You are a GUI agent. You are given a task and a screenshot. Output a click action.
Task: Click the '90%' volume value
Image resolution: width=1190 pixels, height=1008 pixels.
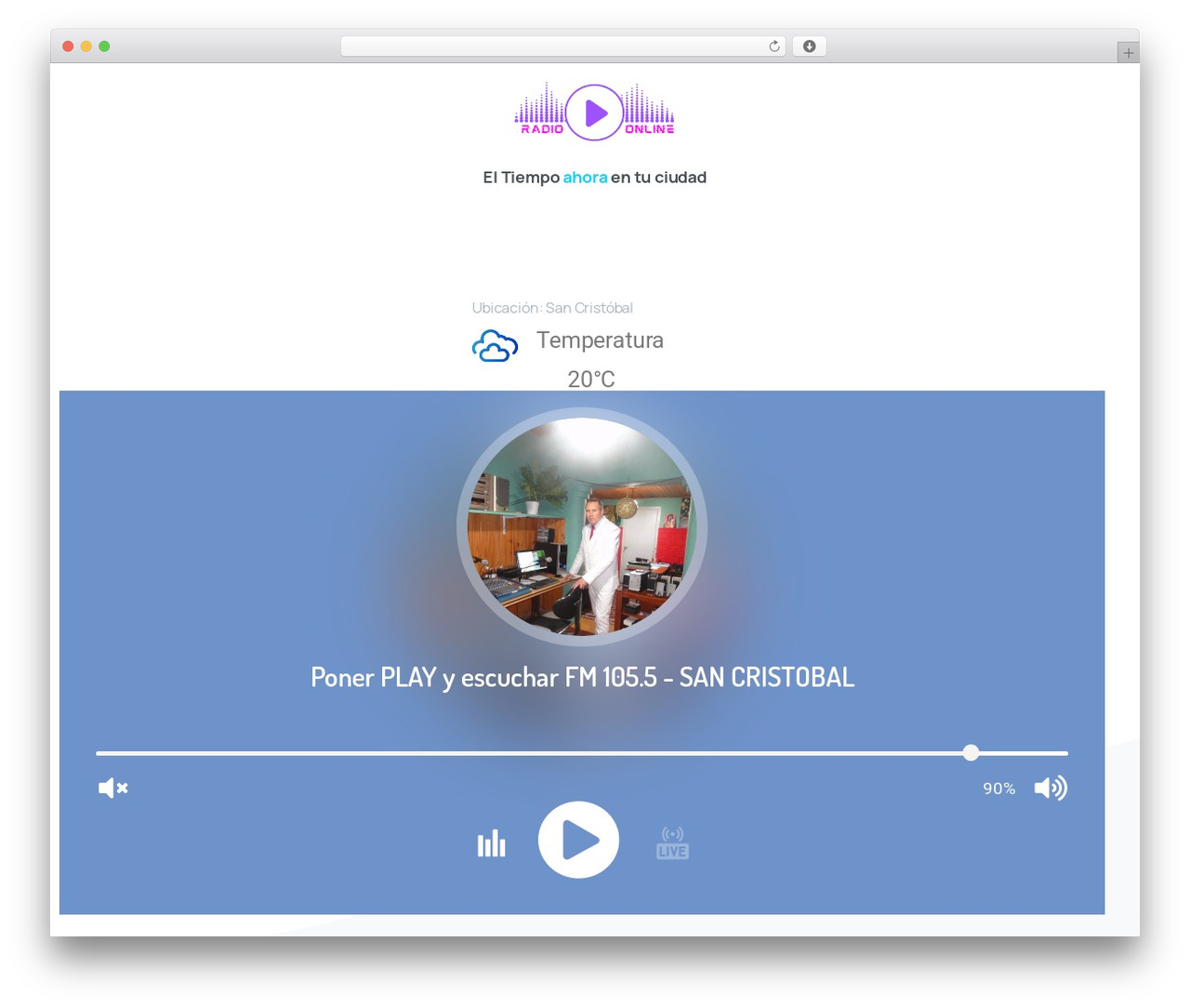(999, 789)
